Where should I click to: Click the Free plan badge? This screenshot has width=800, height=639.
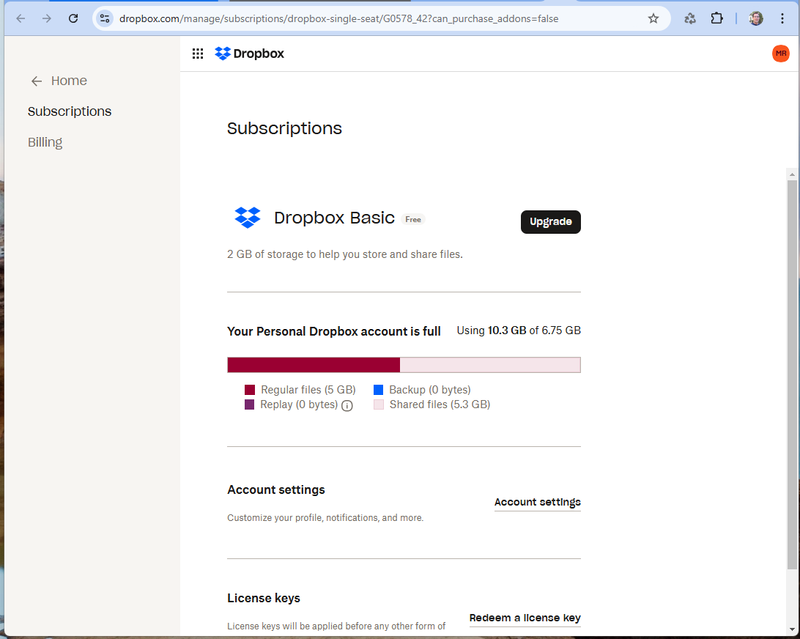coord(413,219)
